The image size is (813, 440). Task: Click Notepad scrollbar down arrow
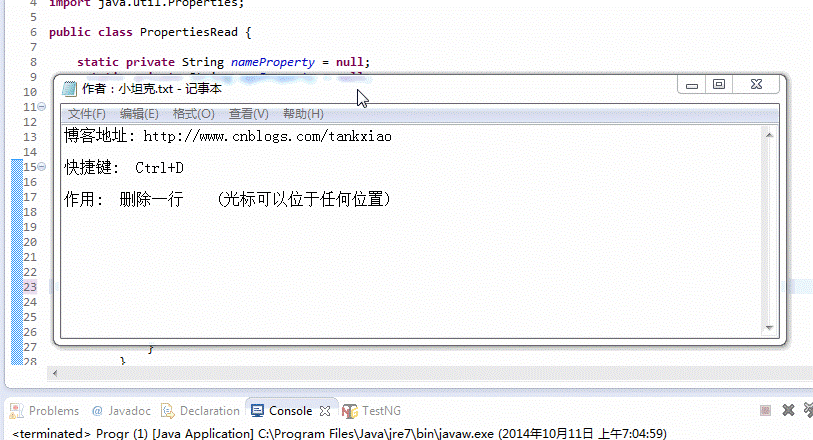[x=769, y=328]
